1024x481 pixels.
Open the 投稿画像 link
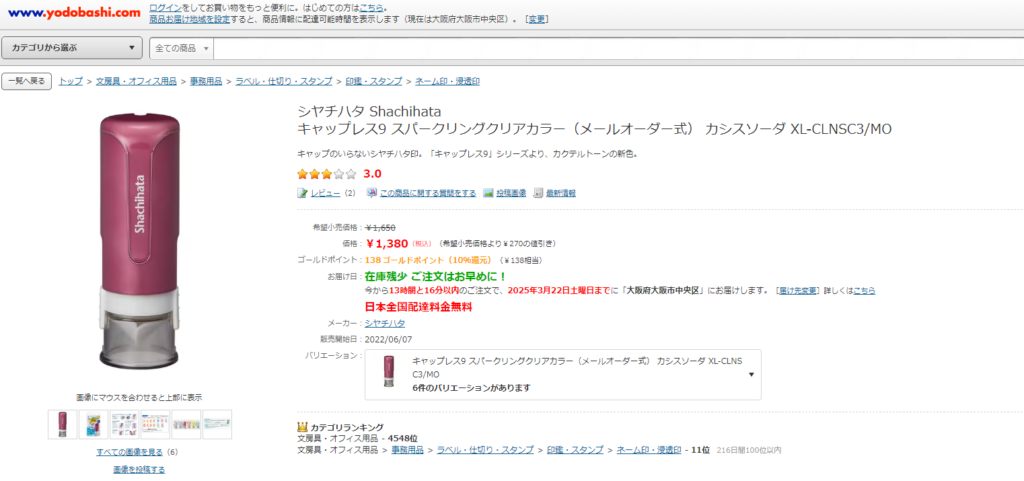coord(511,193)
